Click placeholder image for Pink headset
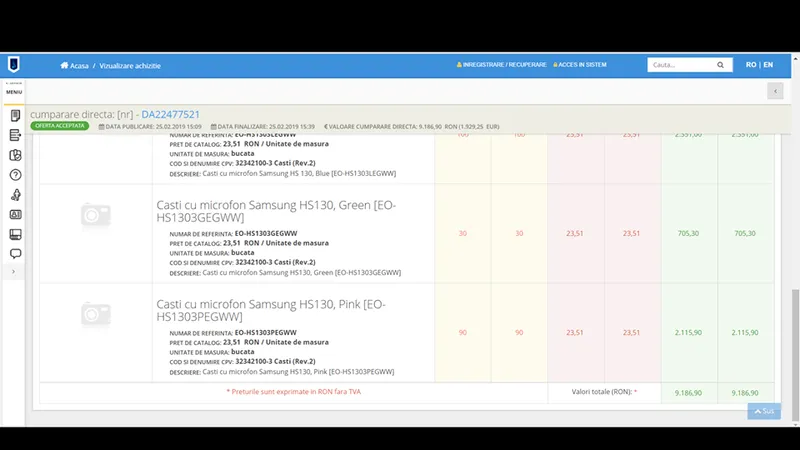Image resolution: width=800 pixels, height=450 pixels. pyautogui.click(x=95, y=314)
